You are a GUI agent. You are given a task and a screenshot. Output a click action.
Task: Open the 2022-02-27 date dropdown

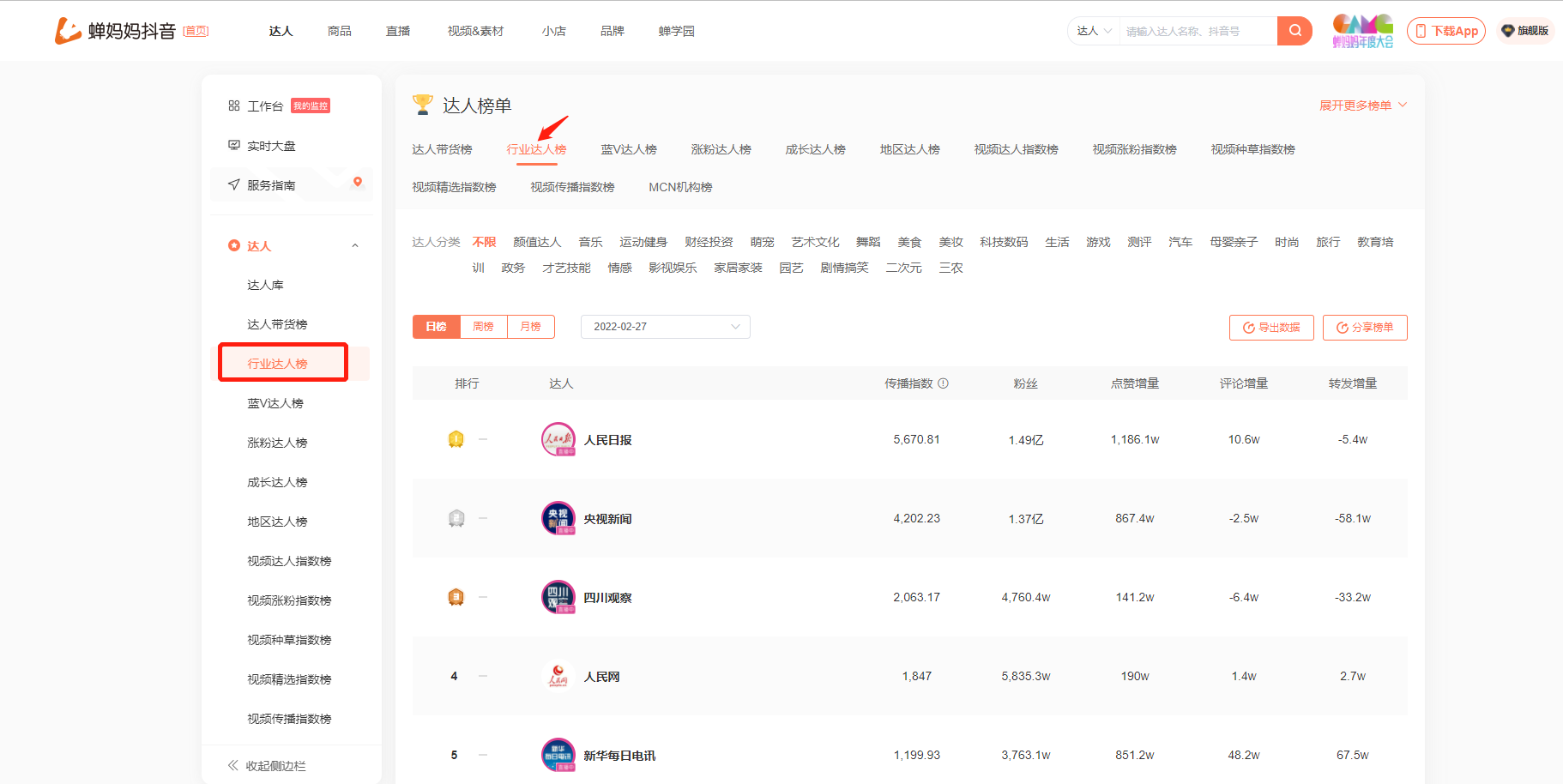click(x=666, y=327)
